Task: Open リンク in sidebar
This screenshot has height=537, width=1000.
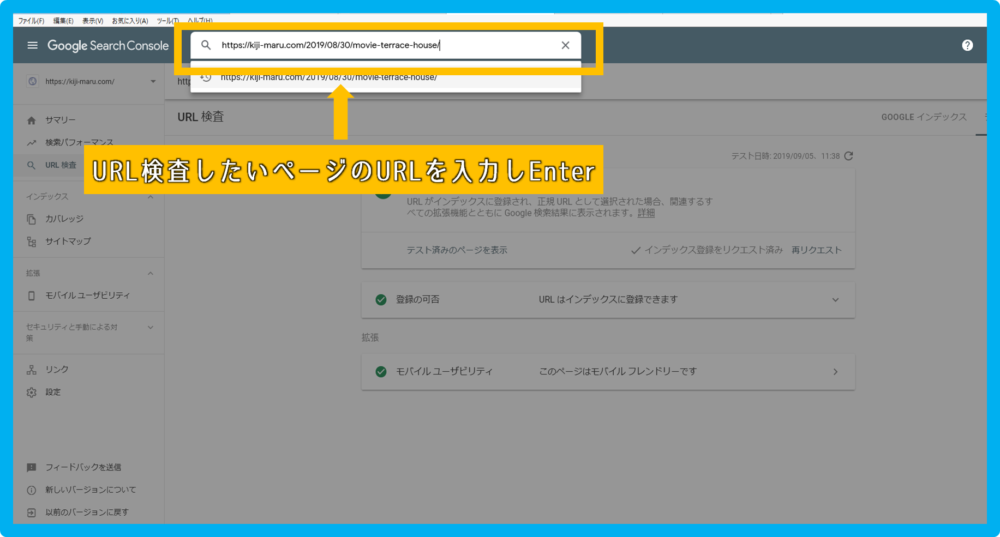Action: click(57, 369)
